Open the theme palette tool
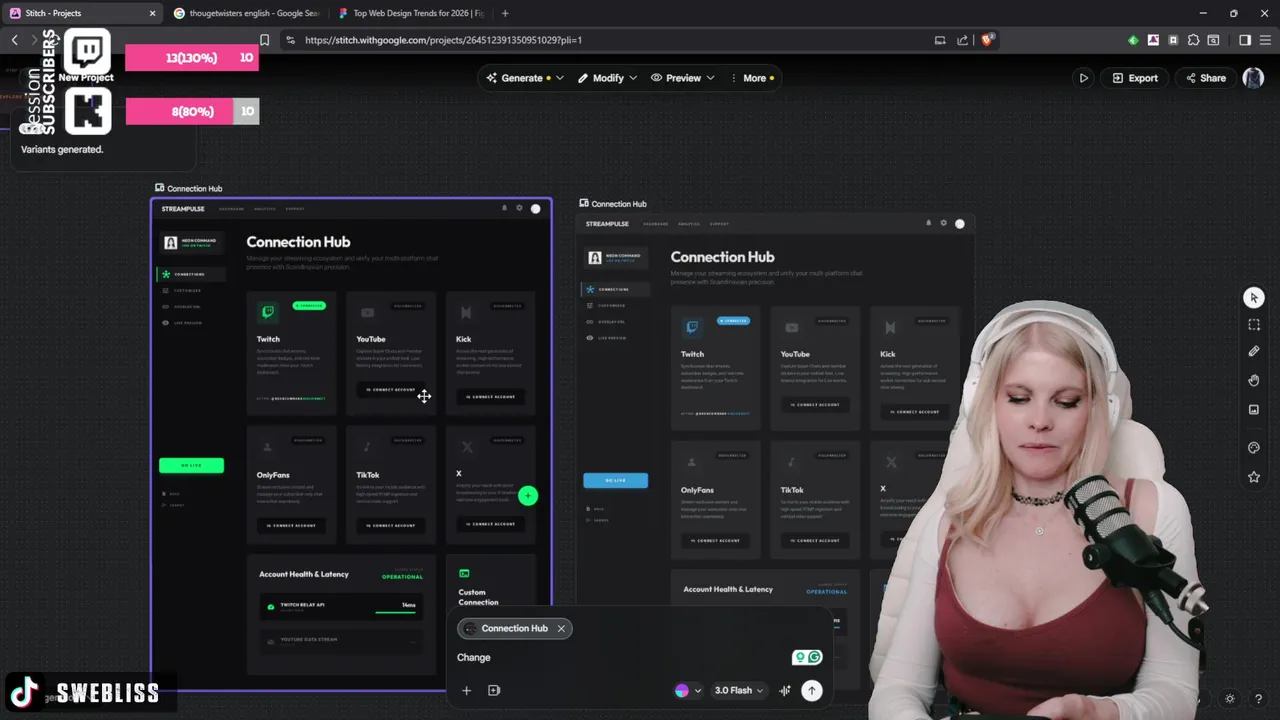 tap(1254, 448)
